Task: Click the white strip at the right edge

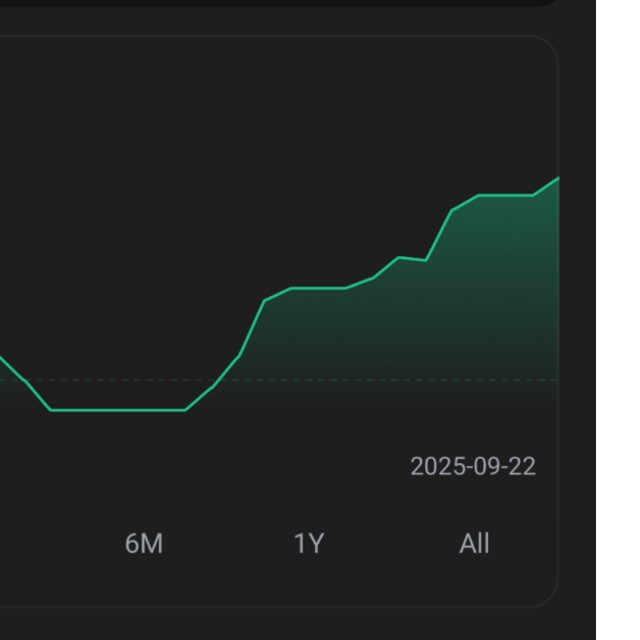Action: pyautogui.click(x=617, y=320)
